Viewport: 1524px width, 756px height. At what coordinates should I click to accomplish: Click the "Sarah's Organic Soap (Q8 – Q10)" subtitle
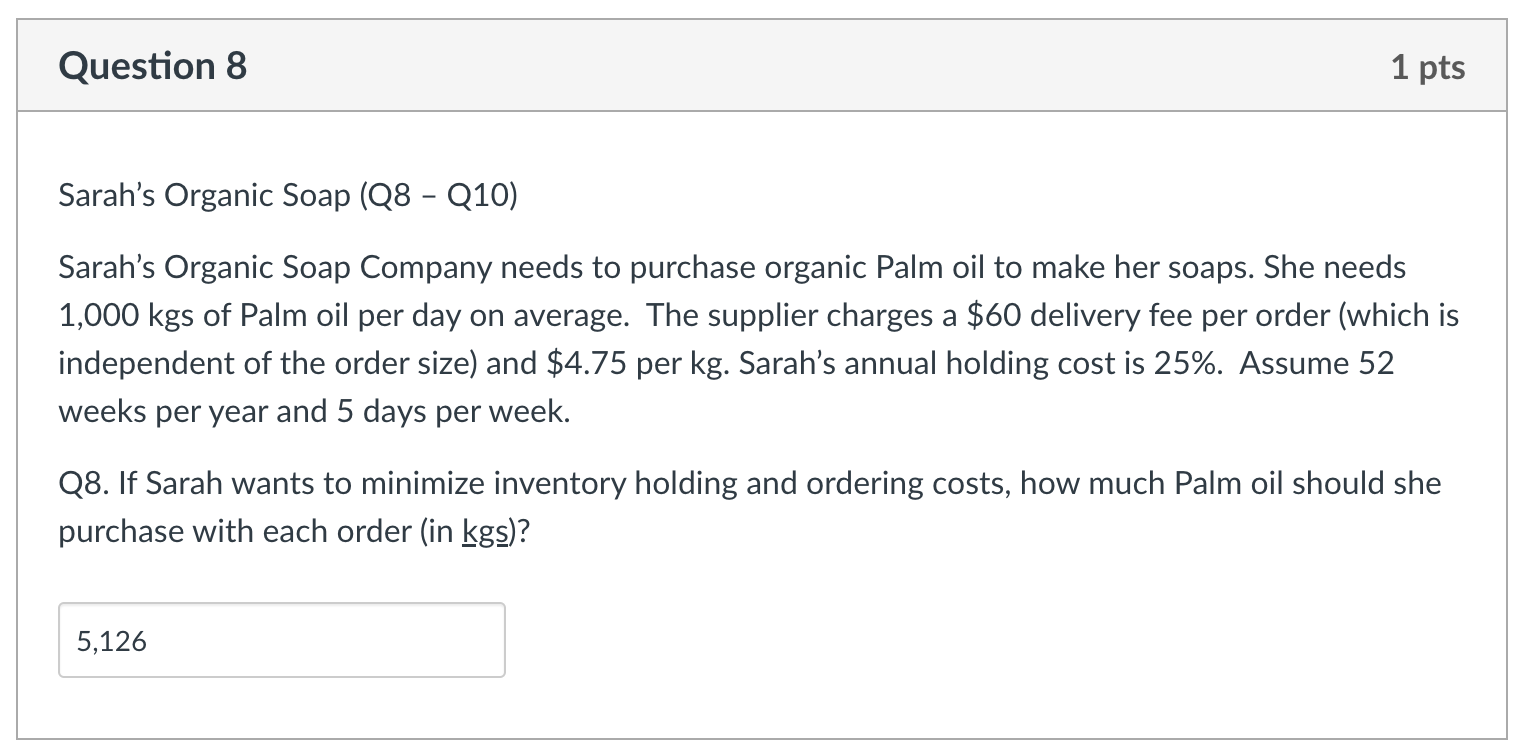coord(288,195)
